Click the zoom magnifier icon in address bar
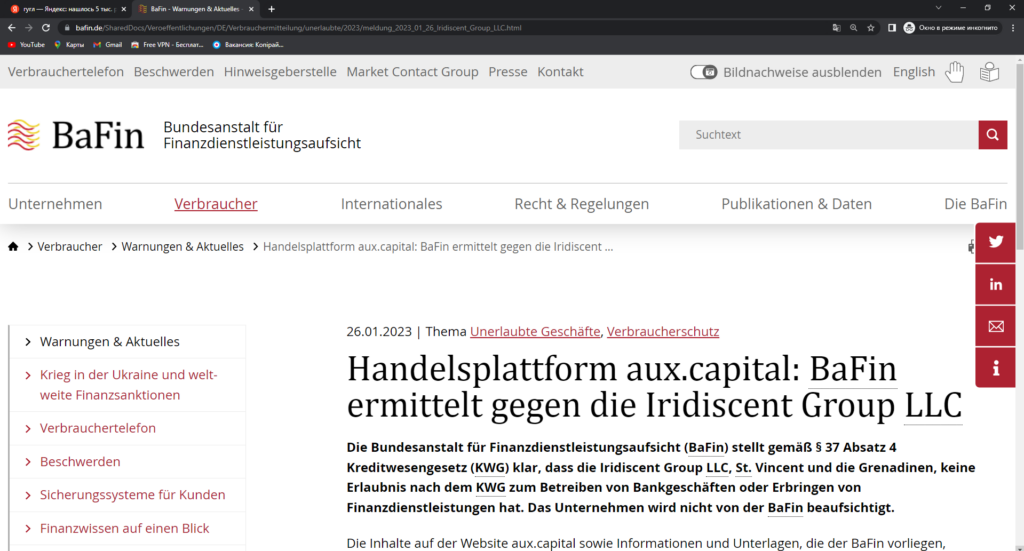1024x551 pixels. coord(854,27)
